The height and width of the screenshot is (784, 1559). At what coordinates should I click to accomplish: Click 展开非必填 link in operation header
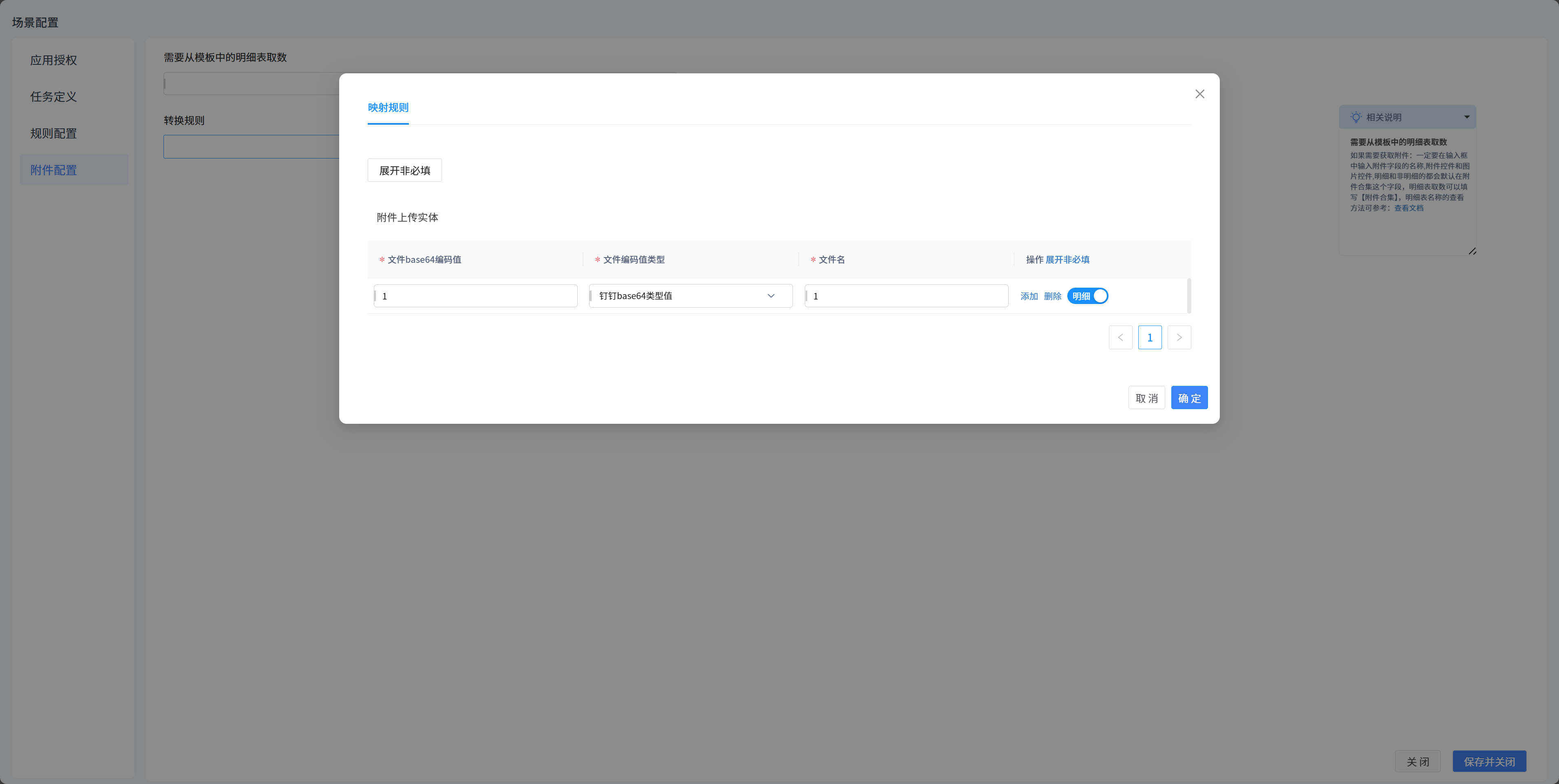(x=1068, y=260)
